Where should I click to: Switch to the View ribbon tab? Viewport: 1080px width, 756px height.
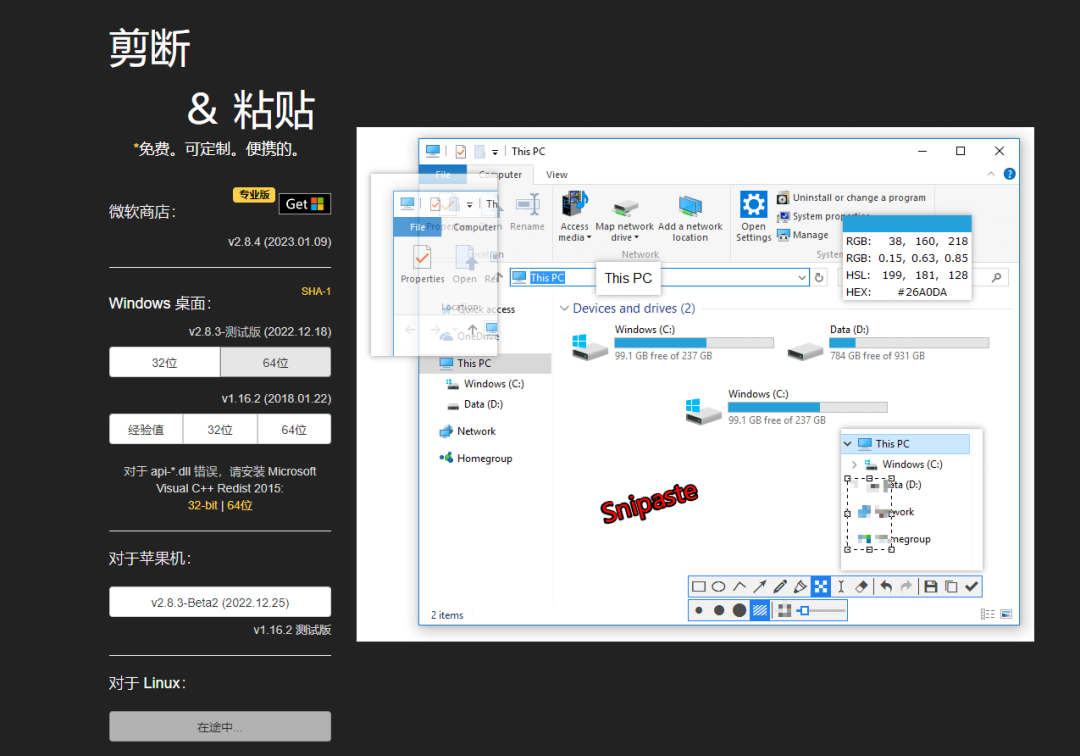(557, 175)
